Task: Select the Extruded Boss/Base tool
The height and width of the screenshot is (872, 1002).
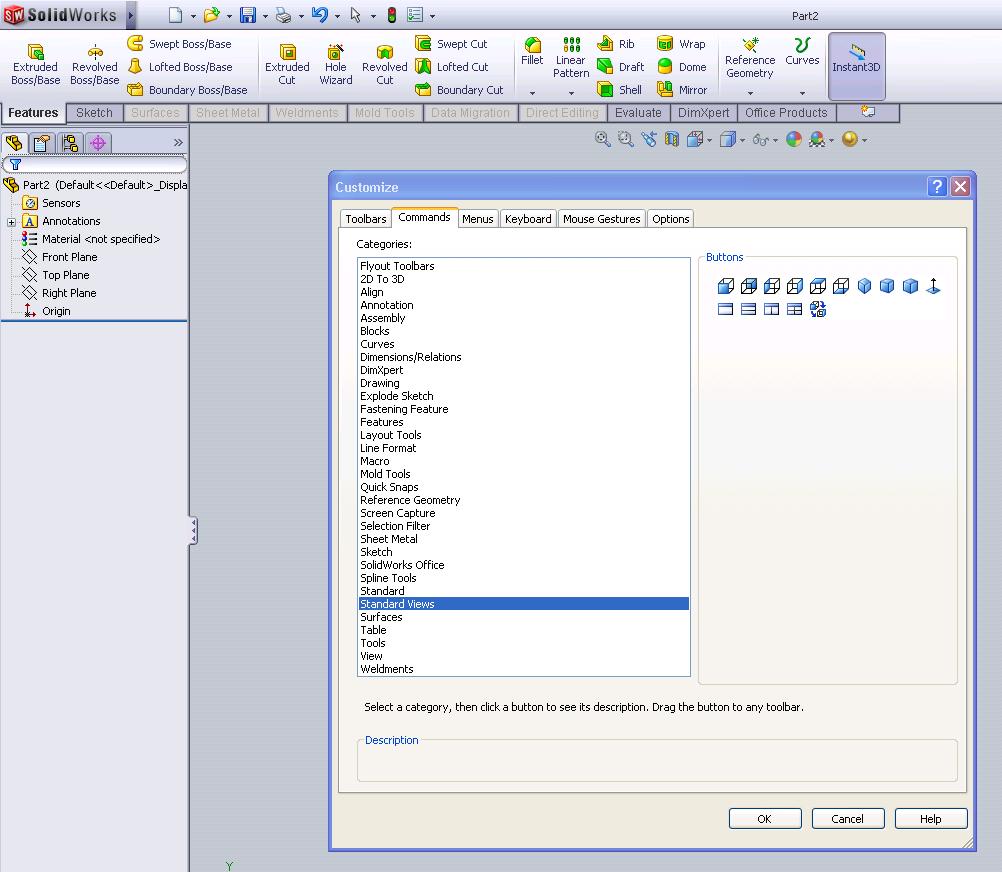Action: click(x=35, y=65)
